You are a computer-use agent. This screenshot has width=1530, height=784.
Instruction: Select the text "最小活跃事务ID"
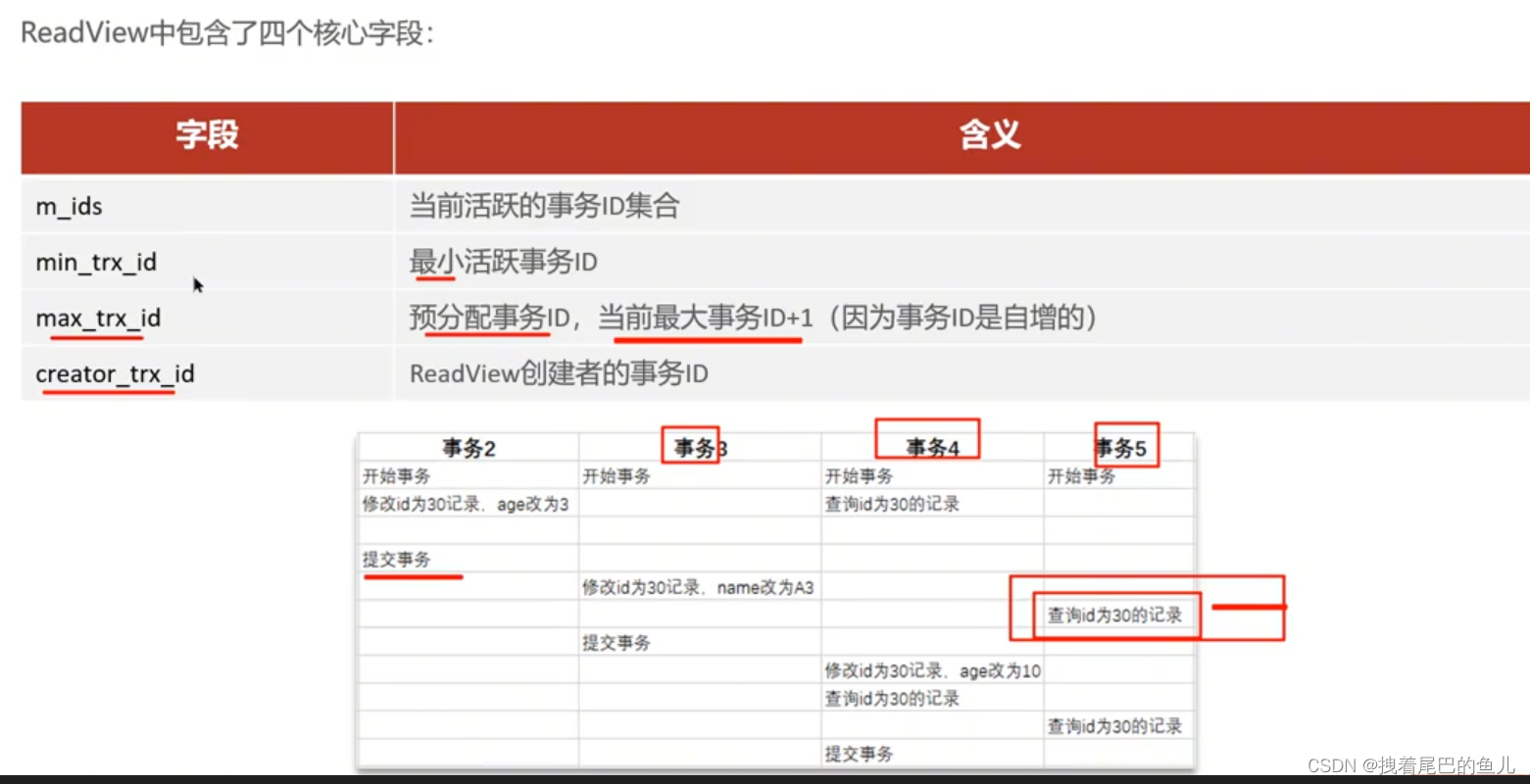coord(503,262)
